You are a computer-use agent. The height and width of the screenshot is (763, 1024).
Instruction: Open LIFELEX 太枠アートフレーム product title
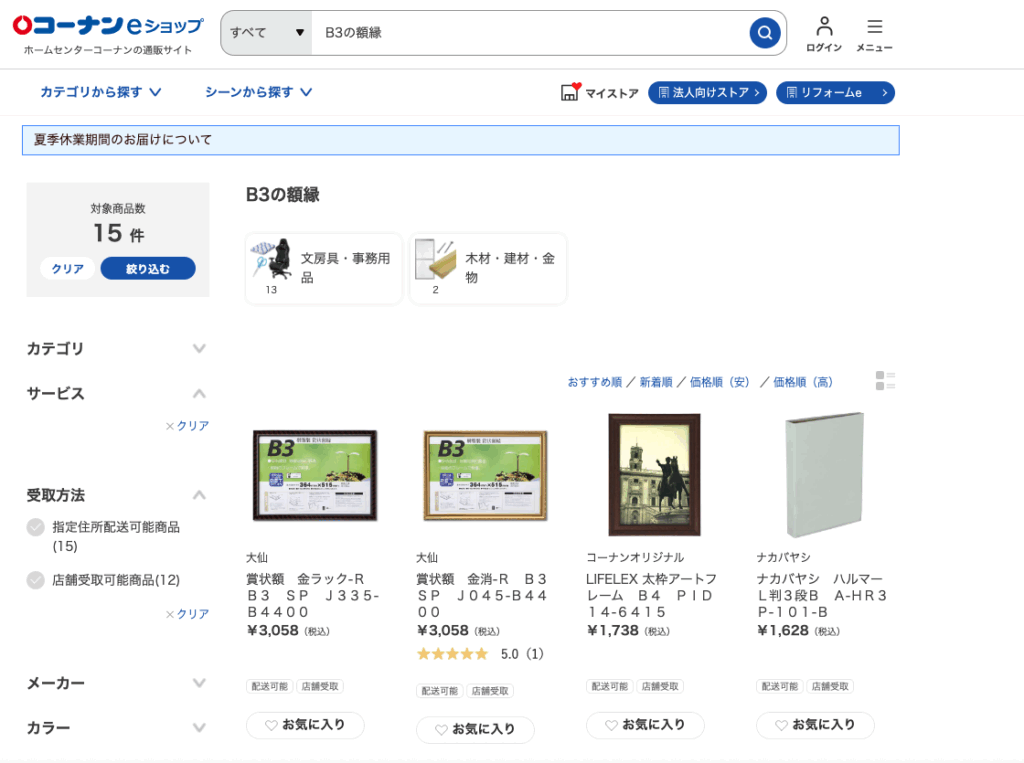(x=652, y=596)
